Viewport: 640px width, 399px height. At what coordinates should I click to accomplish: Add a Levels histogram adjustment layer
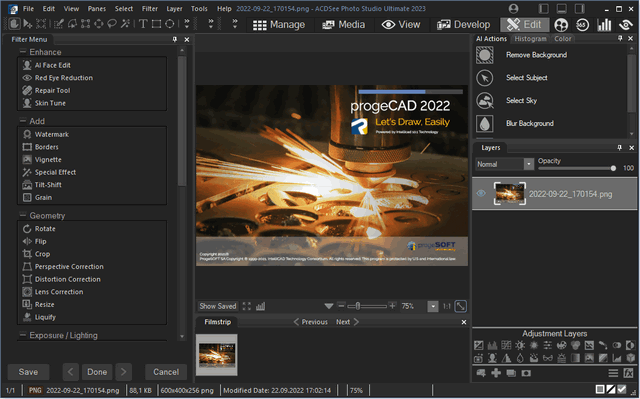tap(492, 345)
